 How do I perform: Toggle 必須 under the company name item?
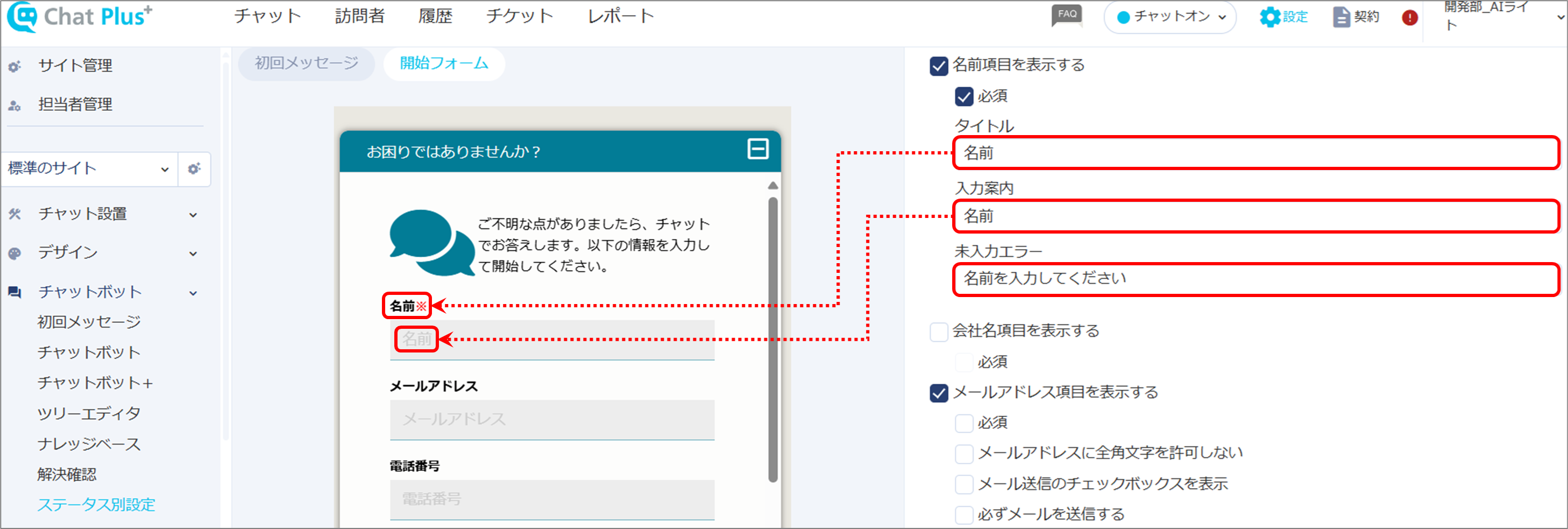[963, 362]
